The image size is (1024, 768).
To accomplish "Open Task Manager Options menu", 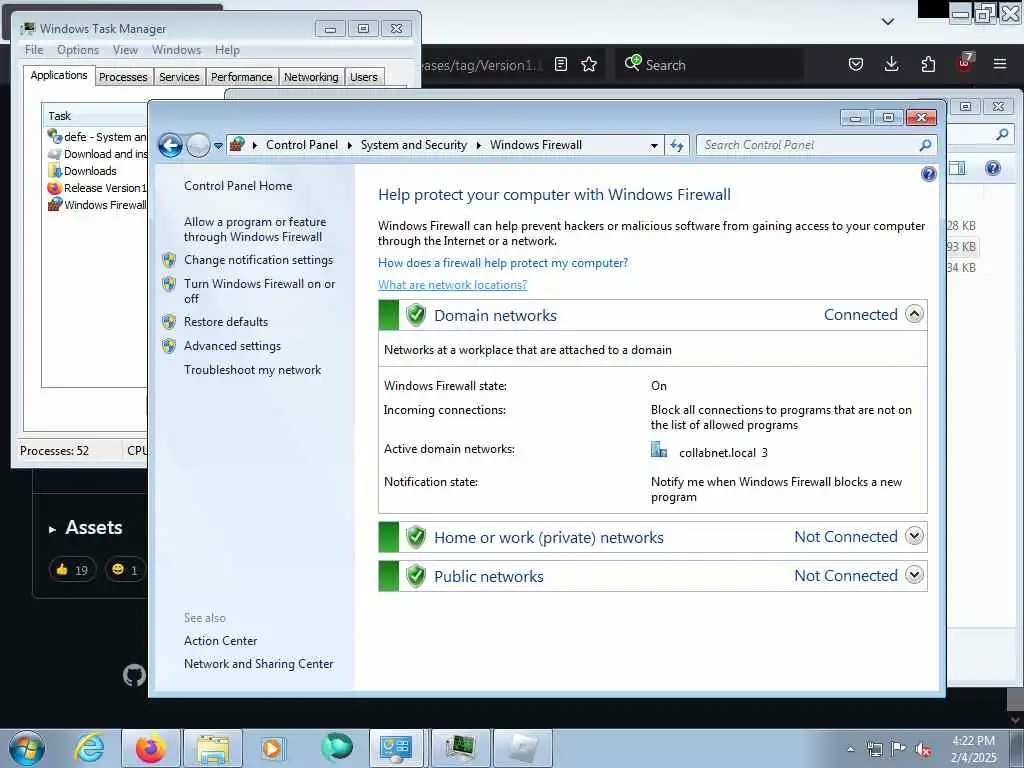I will (78, 50).
